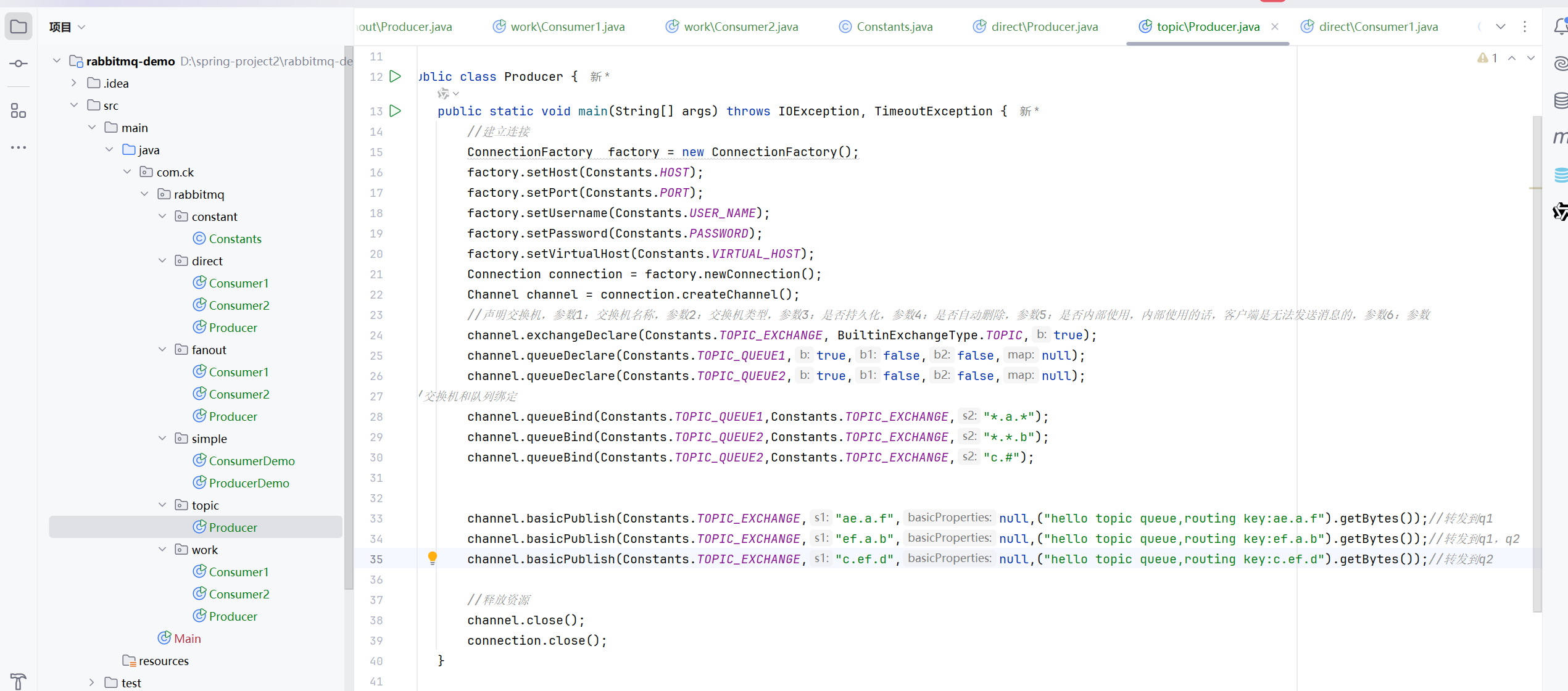Click the Project tool window folder icon
The image size is (1568, 691).
19,27
